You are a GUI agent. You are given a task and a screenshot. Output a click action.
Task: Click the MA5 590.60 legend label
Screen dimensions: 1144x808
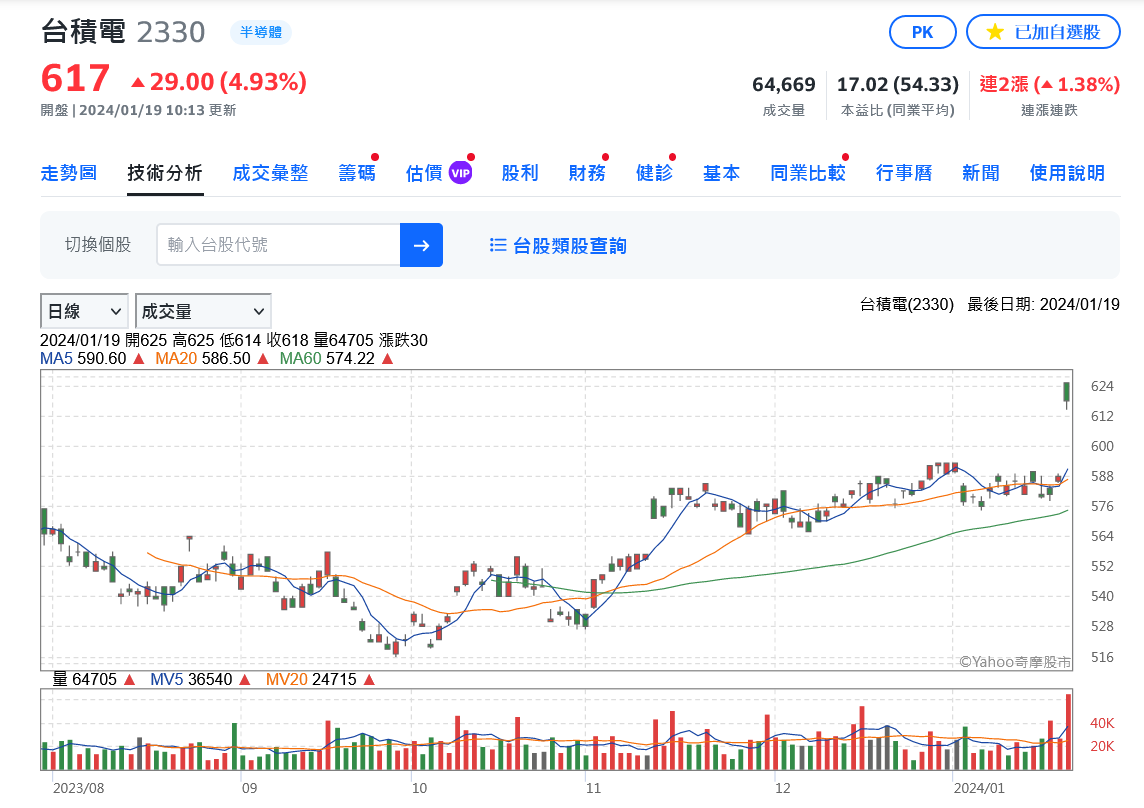[x=83, y=359]
